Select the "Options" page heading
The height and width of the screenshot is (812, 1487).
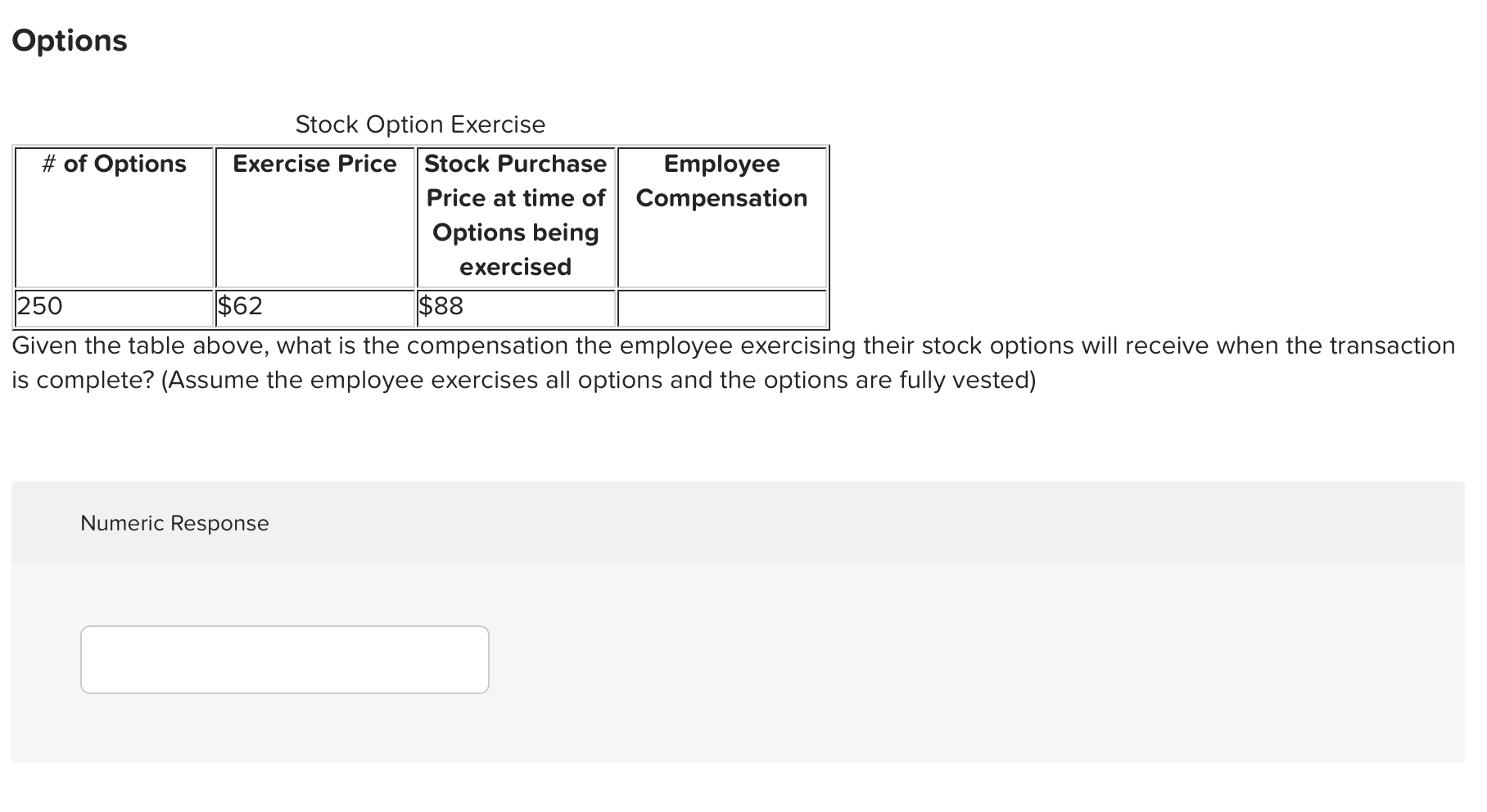pos(70,39)
